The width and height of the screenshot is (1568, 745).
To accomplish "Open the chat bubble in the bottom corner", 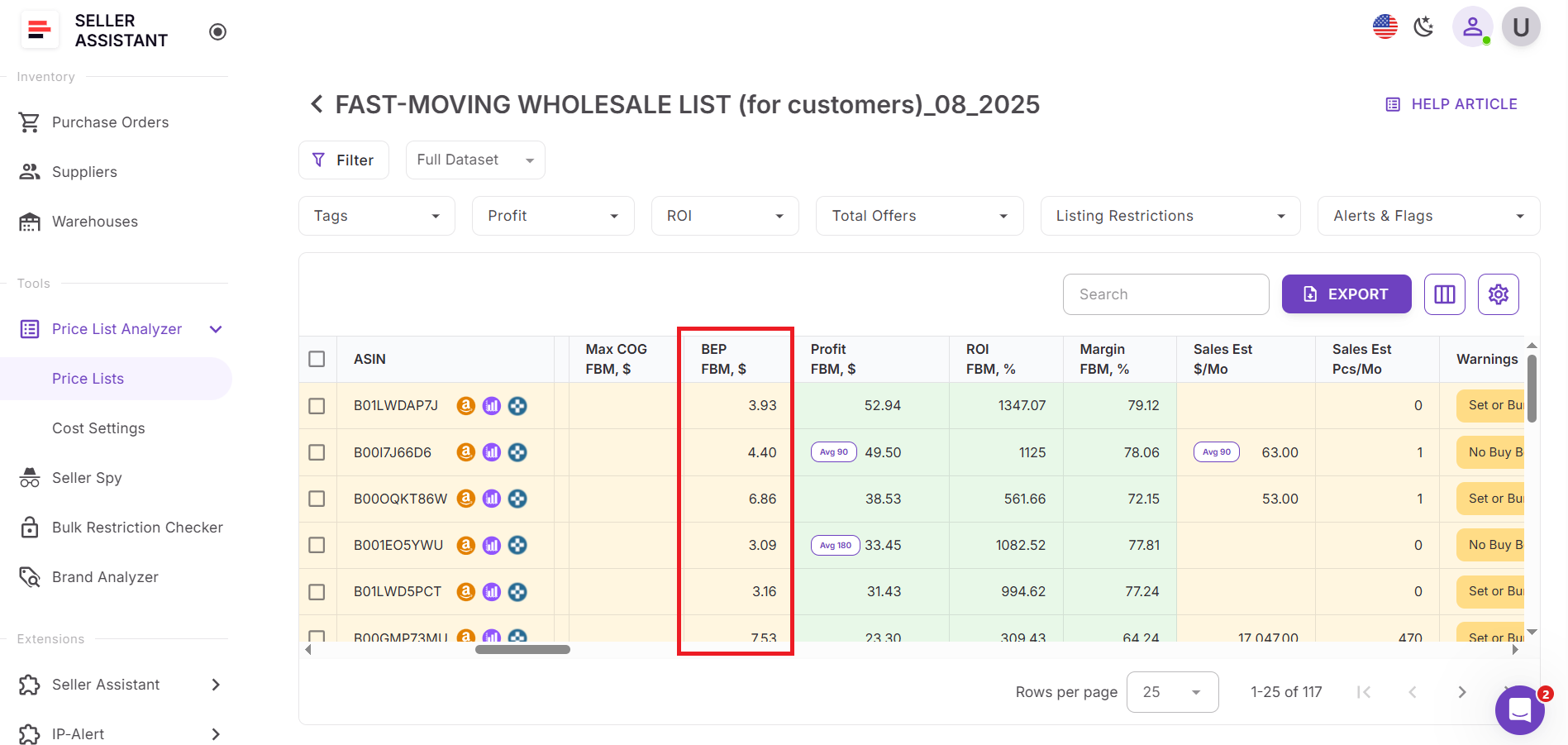I will 1519,709.
